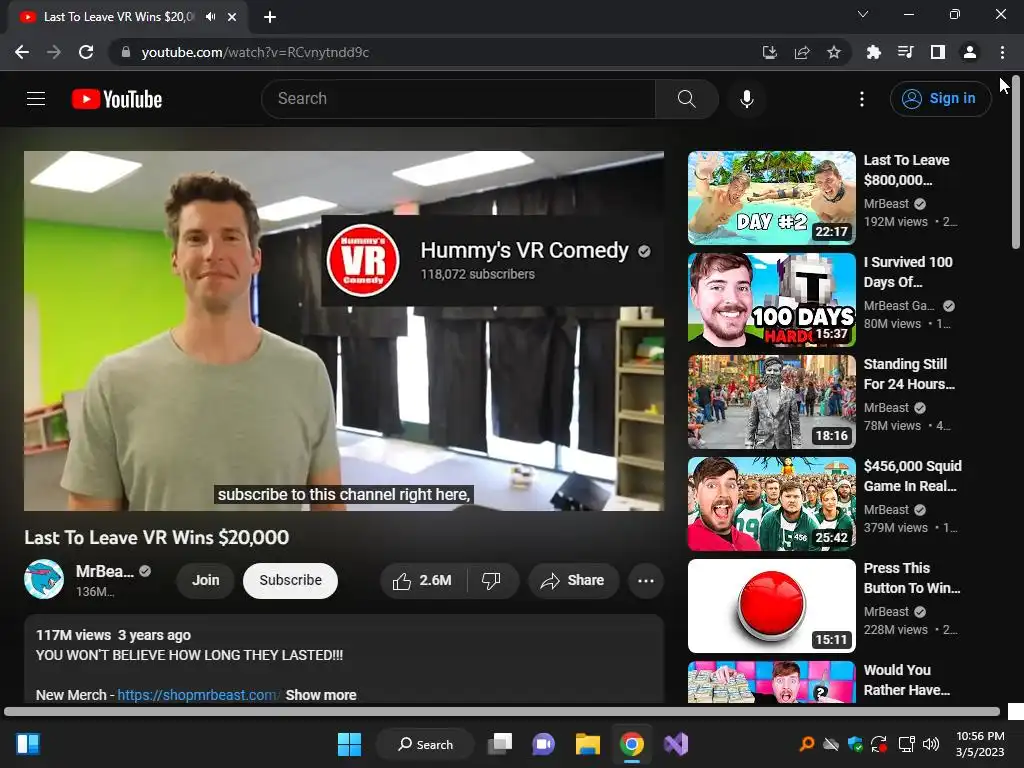Open the Windows Start menu
1024x768 pixels.
click(349, 744)
